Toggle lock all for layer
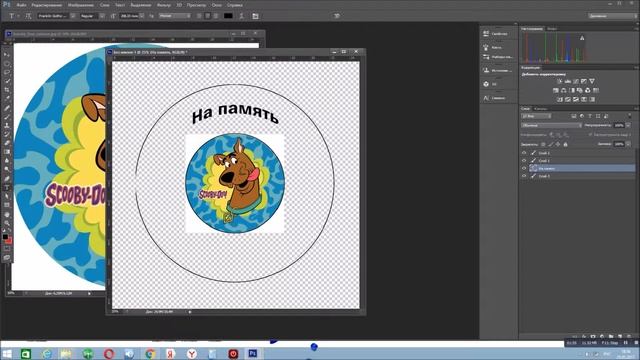640x360 pixels. tap(565, 144)
